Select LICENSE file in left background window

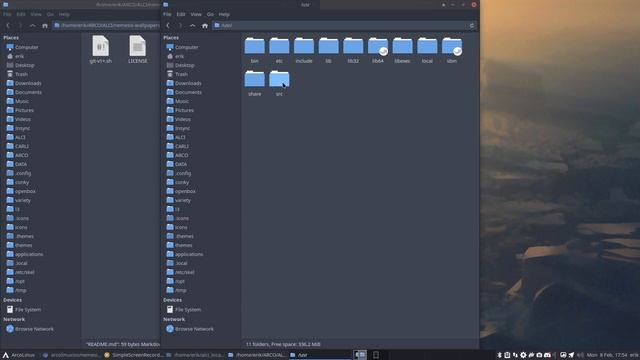pyautogui.click(x=138, y=50)
